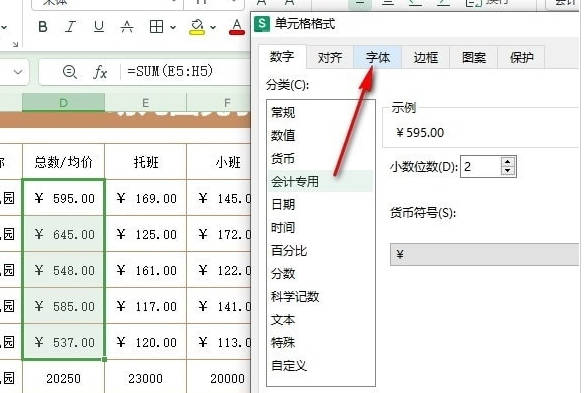The height and width of the screenshot is (393, 584).
Task: Apply strikethrough text style
Action: click(127, 27)
